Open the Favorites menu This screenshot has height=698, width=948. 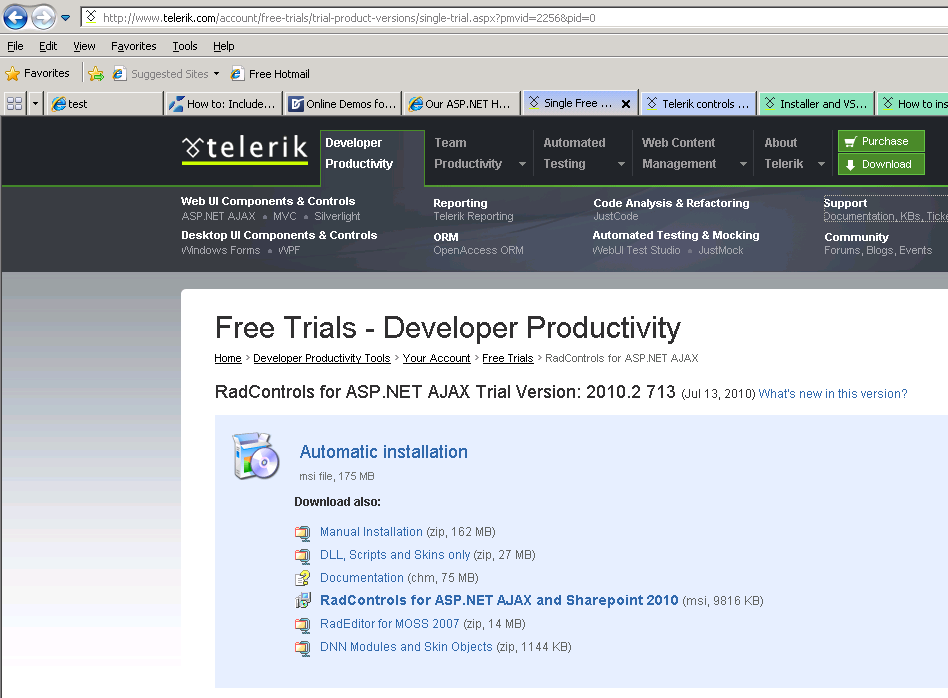click(134, 46)
